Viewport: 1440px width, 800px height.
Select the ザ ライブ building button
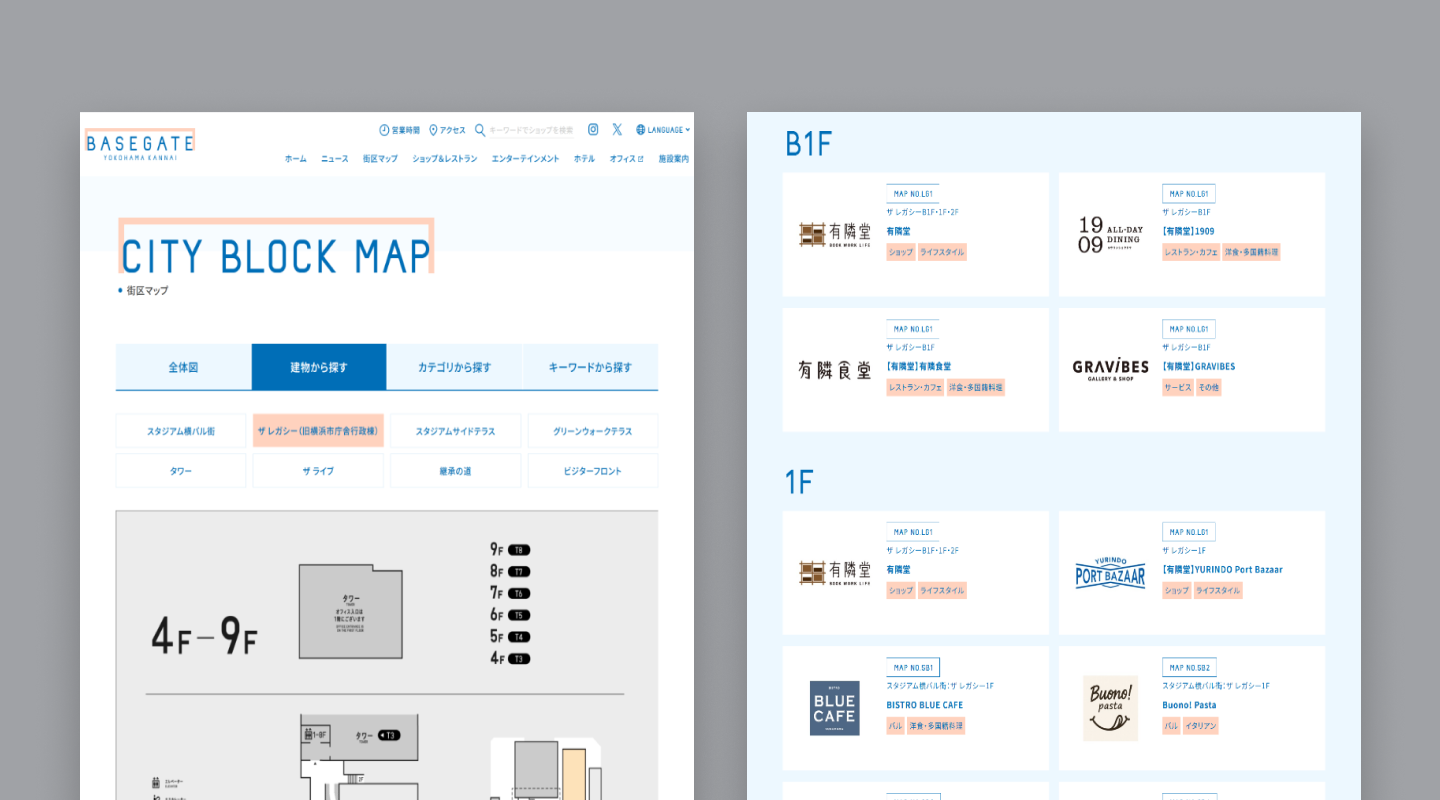(318, 471)
